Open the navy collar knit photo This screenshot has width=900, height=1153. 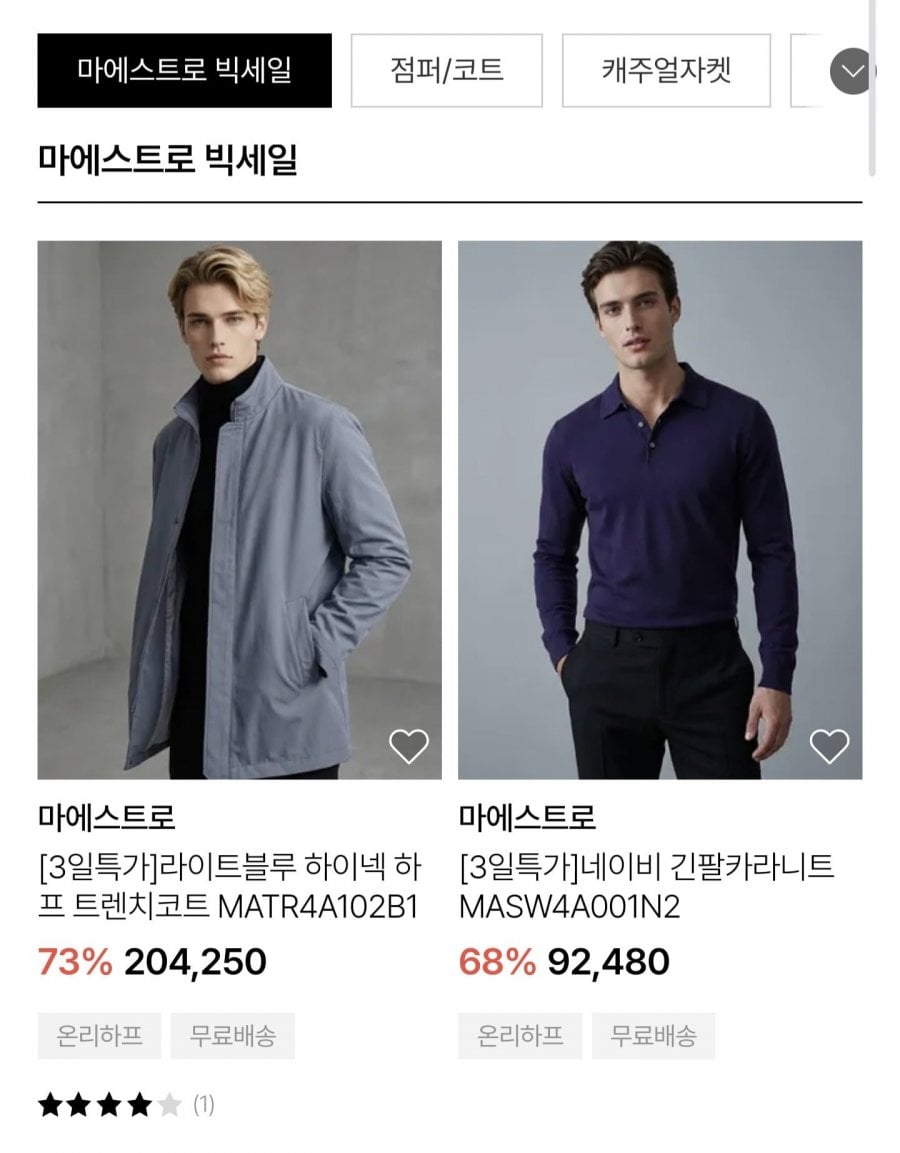point(660,509)
